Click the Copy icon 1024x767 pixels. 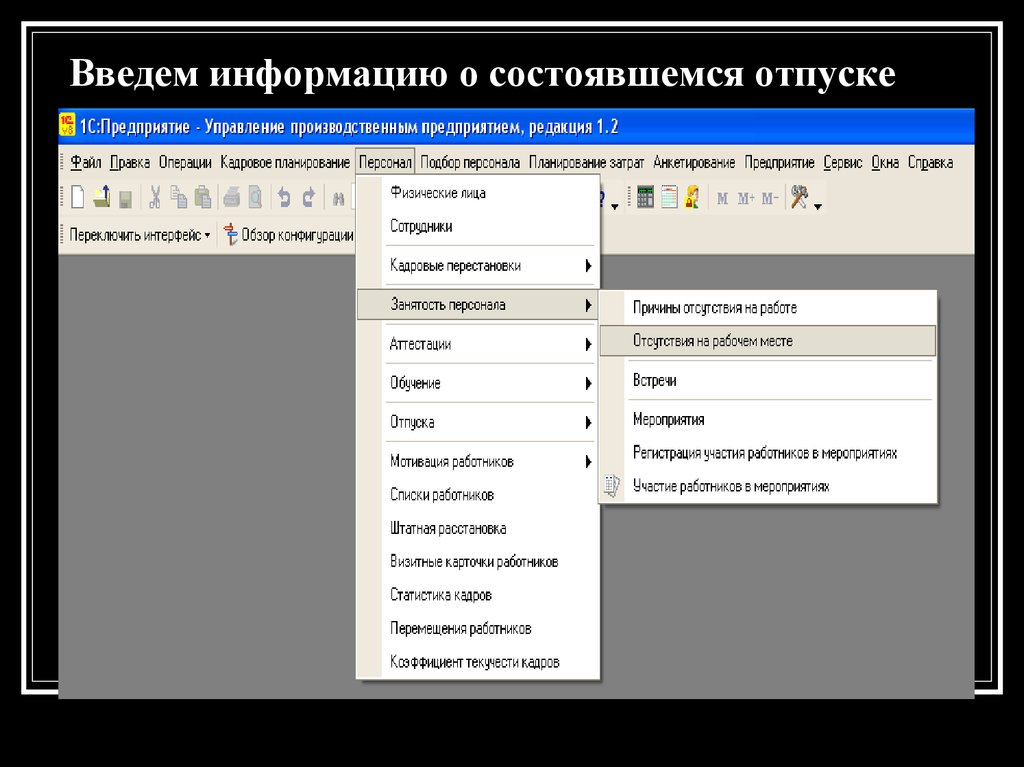click(x=178, y=197)
